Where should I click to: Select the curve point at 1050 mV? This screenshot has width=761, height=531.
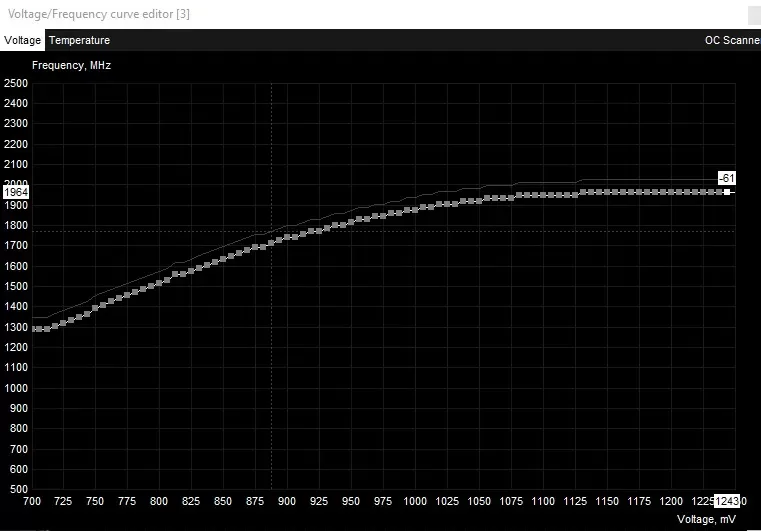pos(478,201)
